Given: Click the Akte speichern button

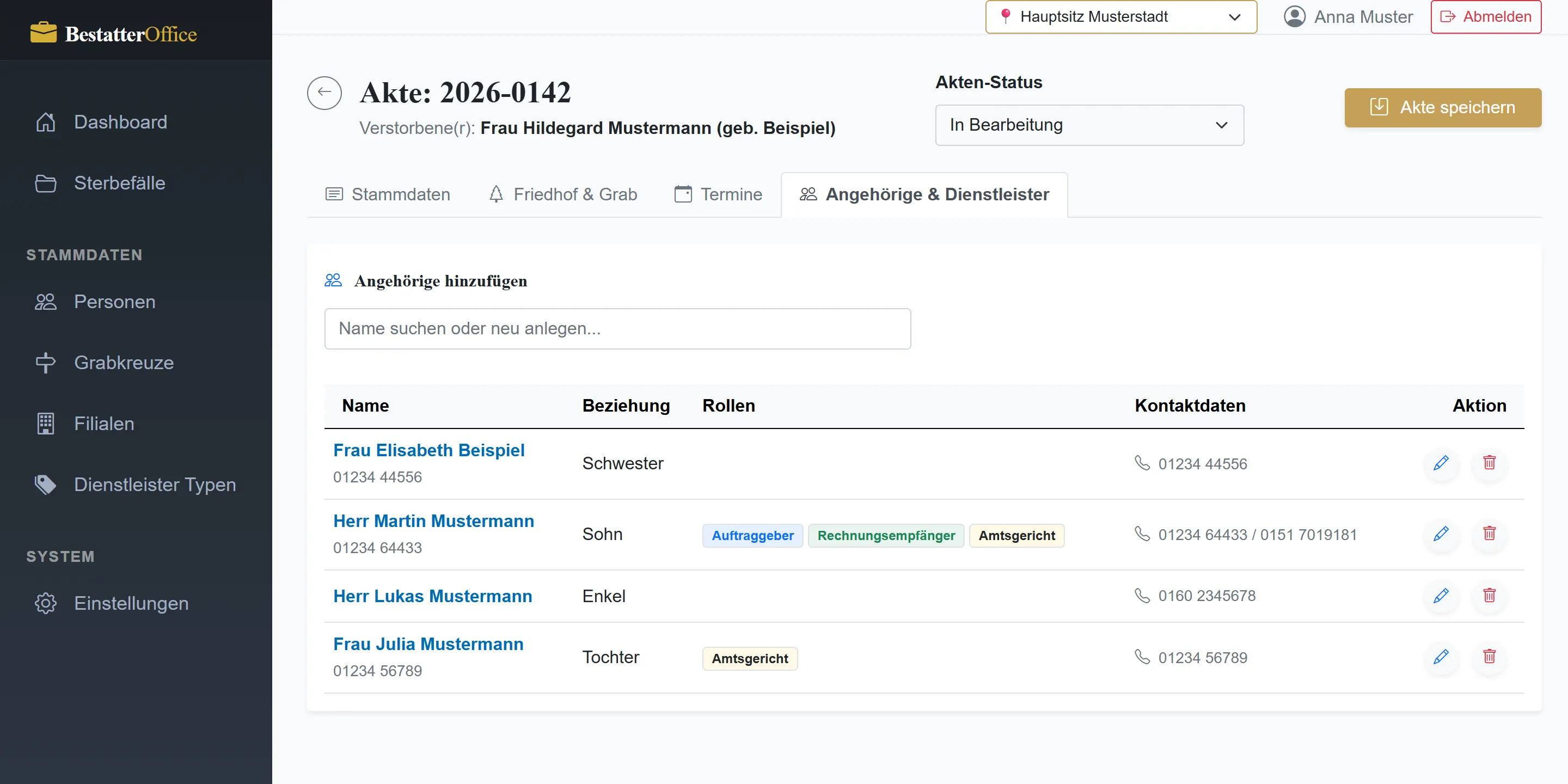Looking at the screenshot, I should click(1443, 107).
